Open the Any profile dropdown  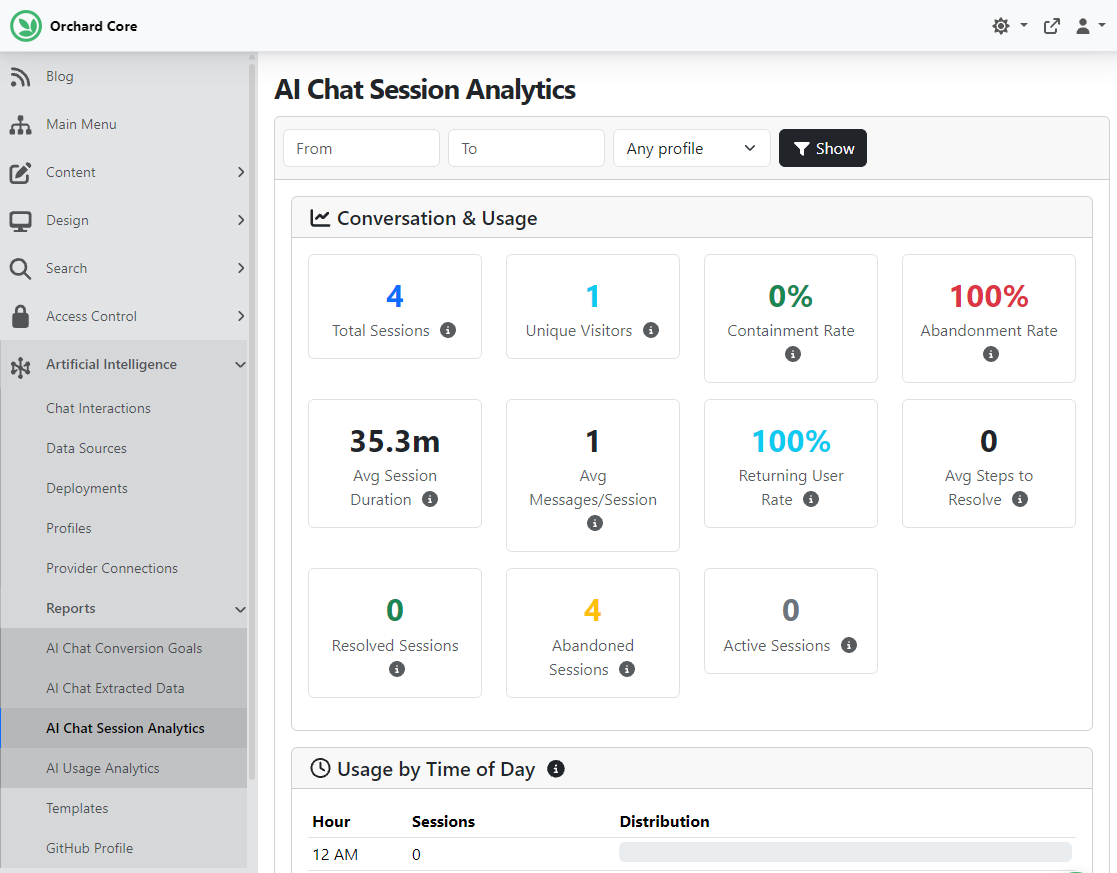point(692,148)
